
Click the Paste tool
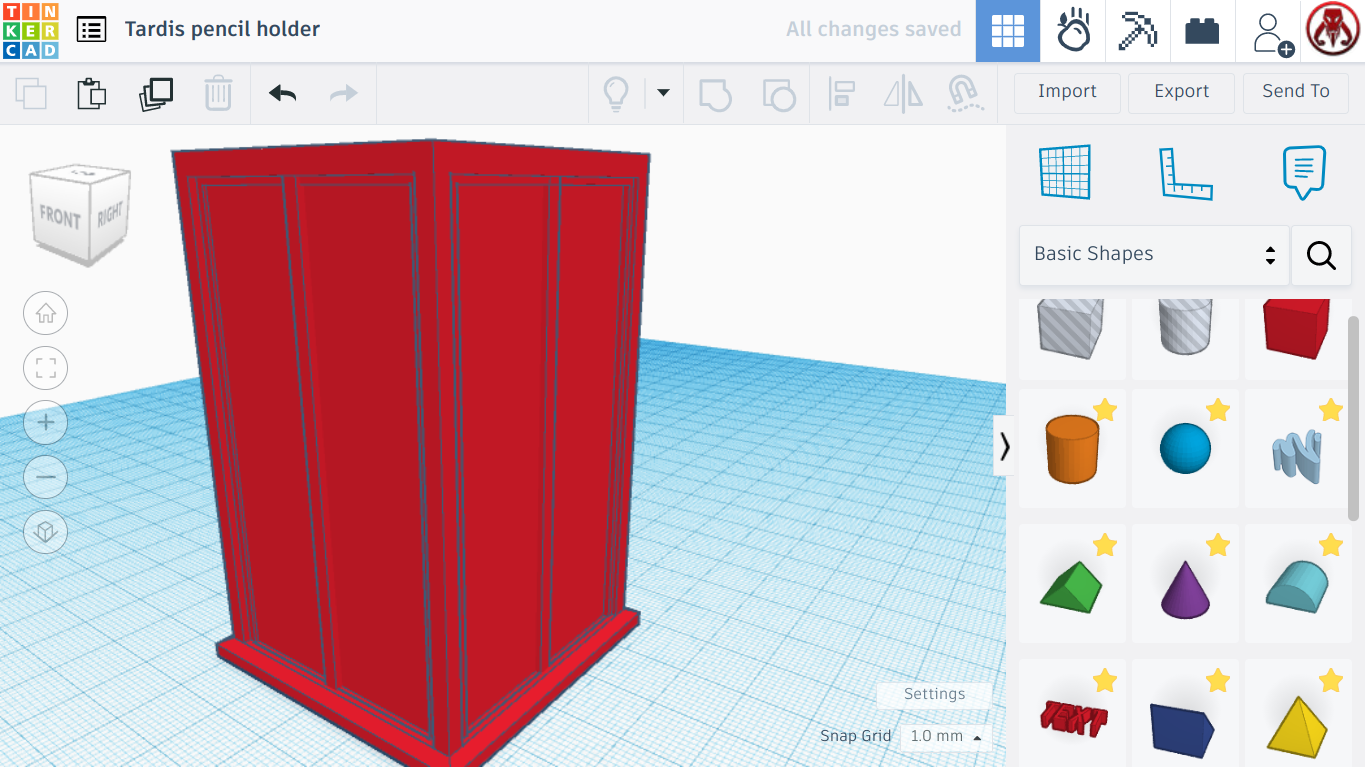(x=92, y=94)
